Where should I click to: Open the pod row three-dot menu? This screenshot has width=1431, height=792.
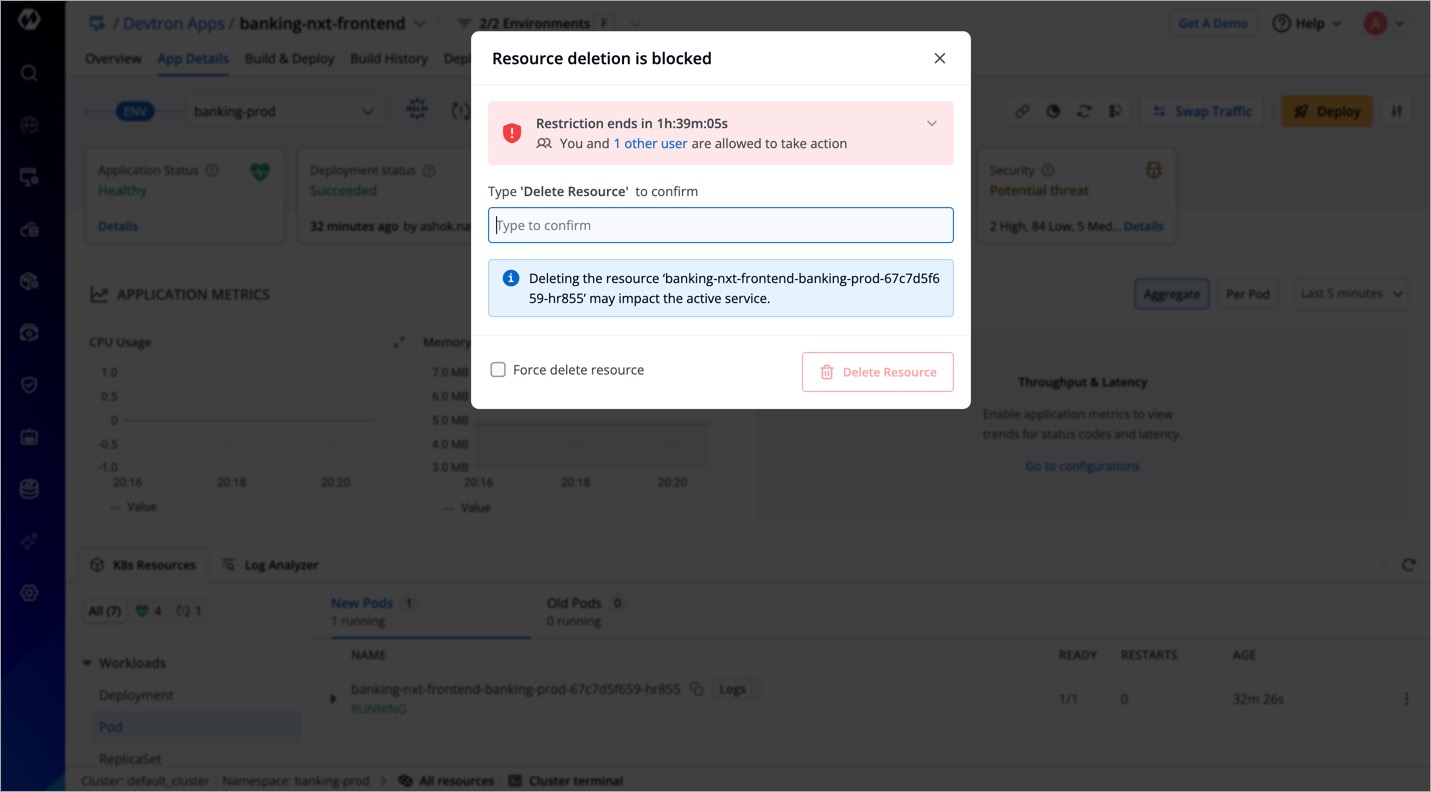(x=1406, y=699)
